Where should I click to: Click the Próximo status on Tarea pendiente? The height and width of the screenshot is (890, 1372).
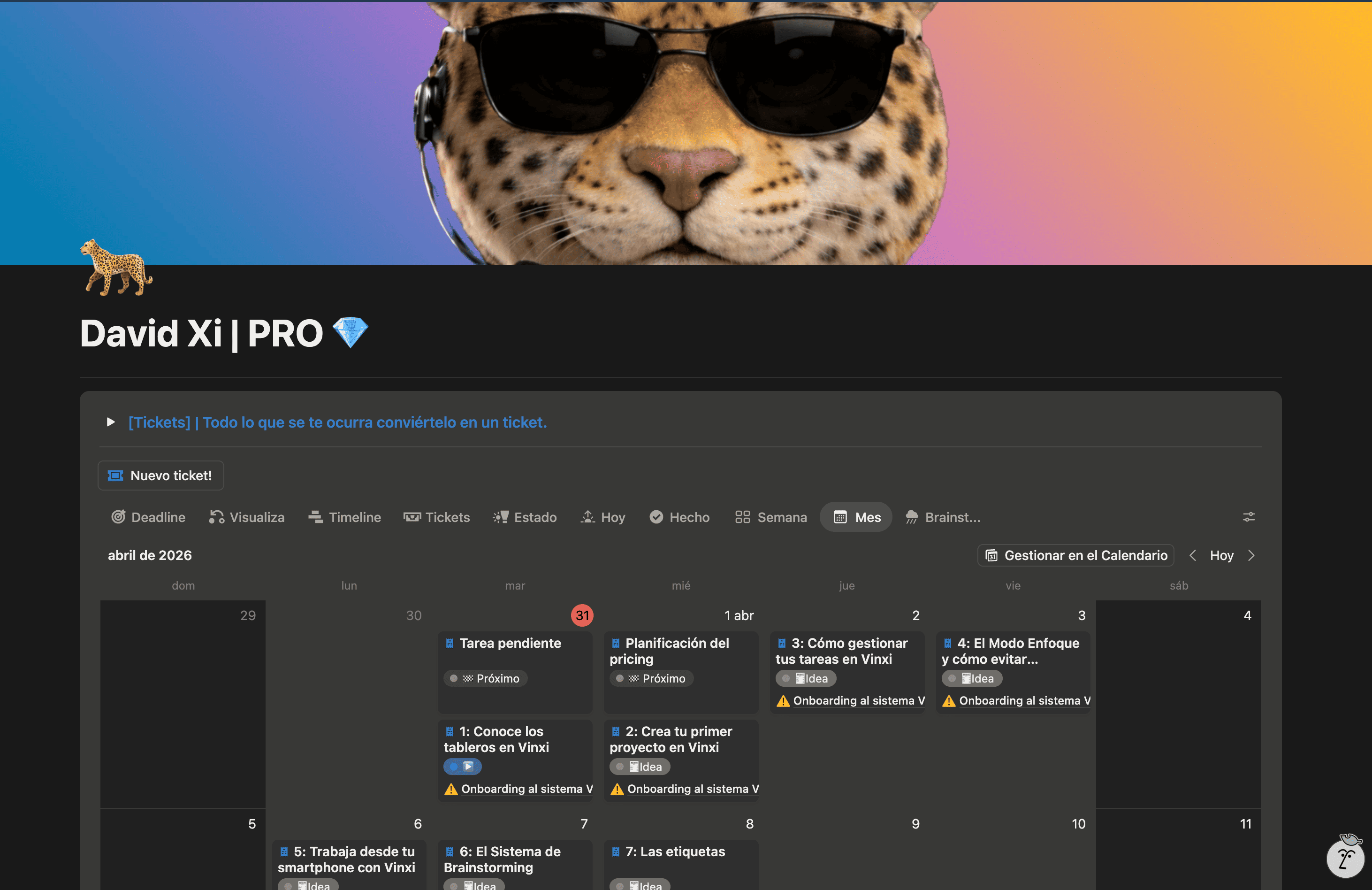coord(485,679)
